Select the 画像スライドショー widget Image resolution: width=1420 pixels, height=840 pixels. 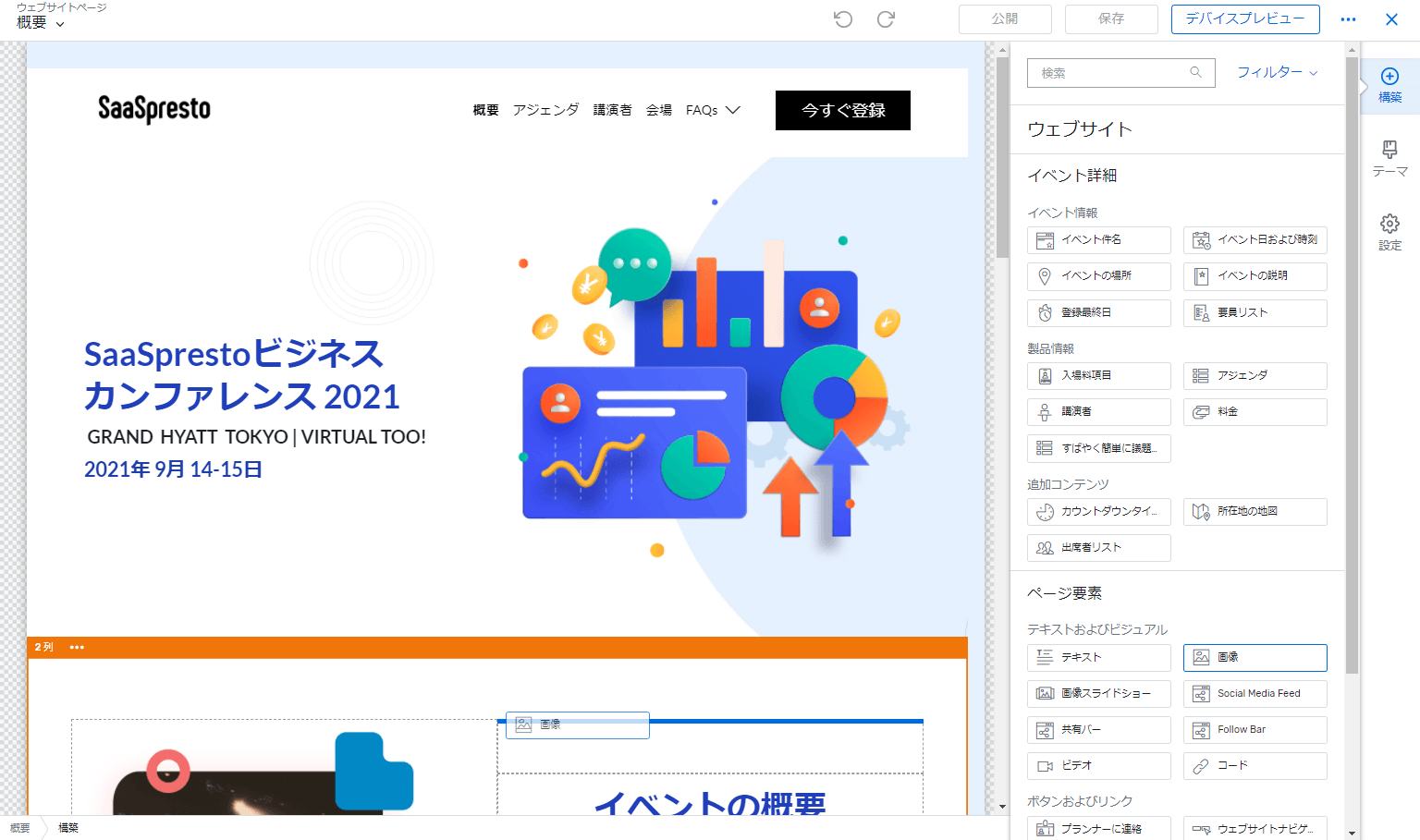[x=1099, y=694]
